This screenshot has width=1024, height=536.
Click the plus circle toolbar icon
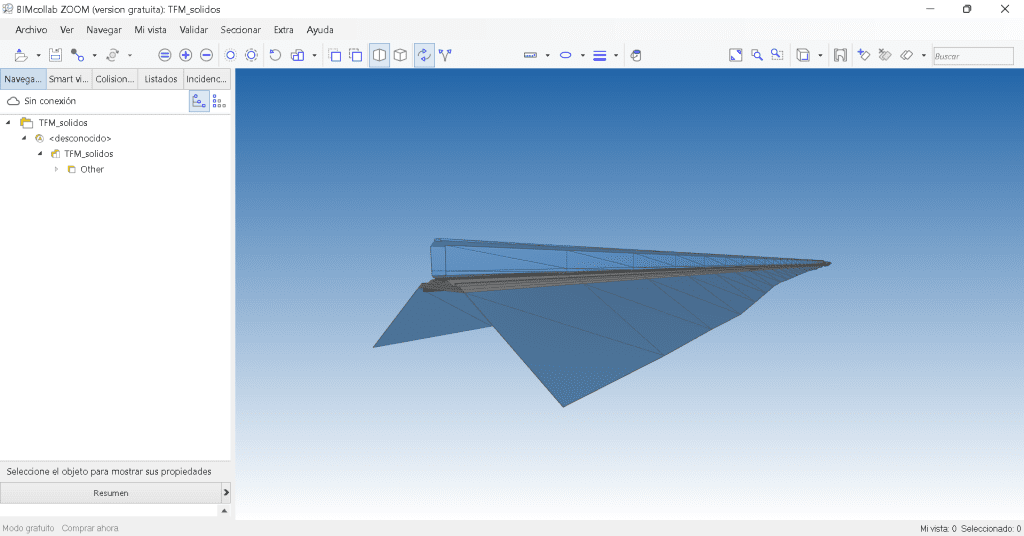click(x=185, y=56)
